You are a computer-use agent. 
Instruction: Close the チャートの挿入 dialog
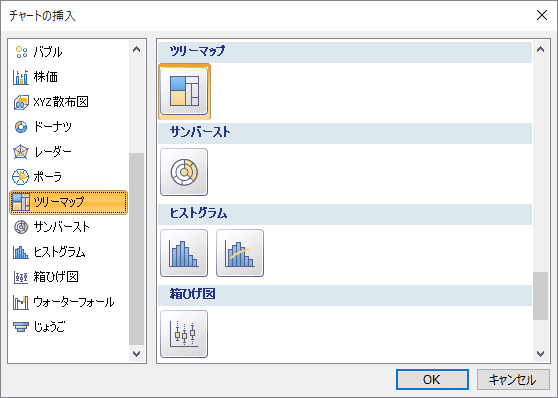pyautogui.click(x=542, y=15)
